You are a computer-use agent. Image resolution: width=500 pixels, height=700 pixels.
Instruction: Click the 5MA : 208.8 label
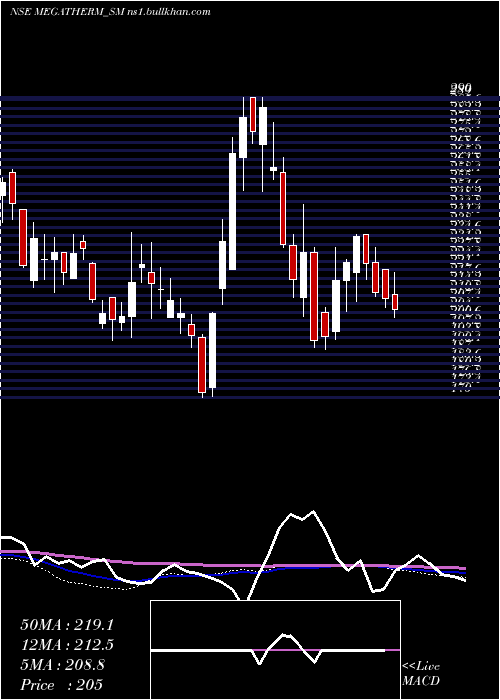(62, 665)
